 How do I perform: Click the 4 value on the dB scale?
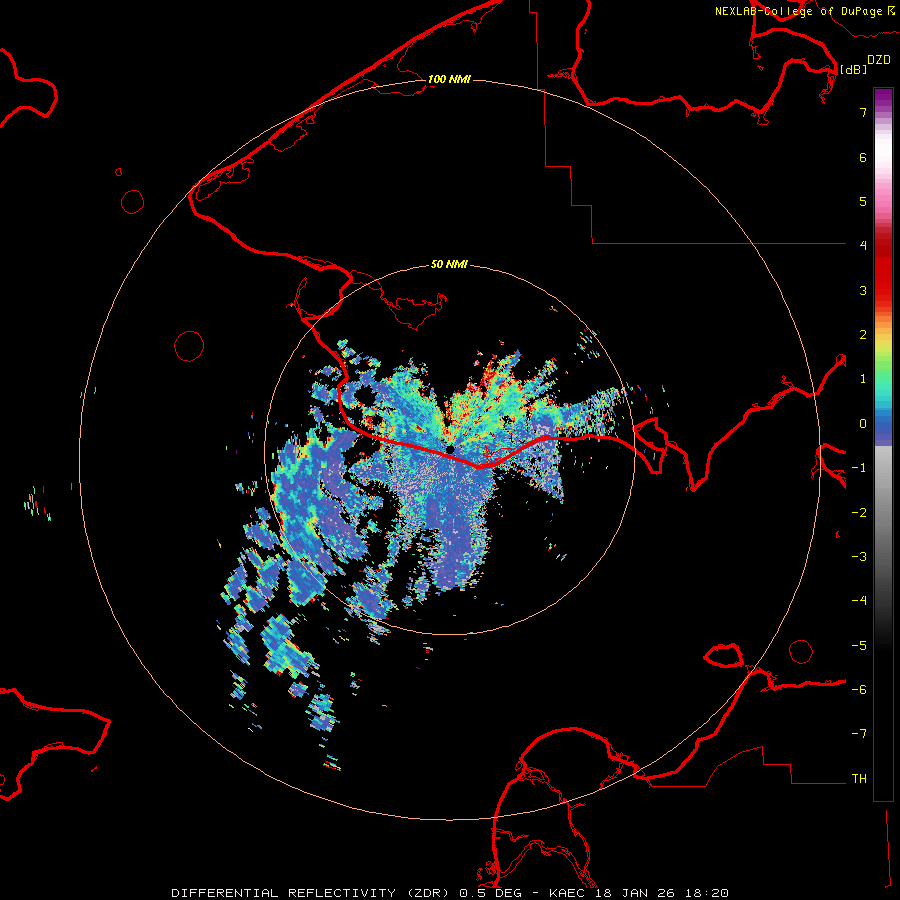[863, 246]
